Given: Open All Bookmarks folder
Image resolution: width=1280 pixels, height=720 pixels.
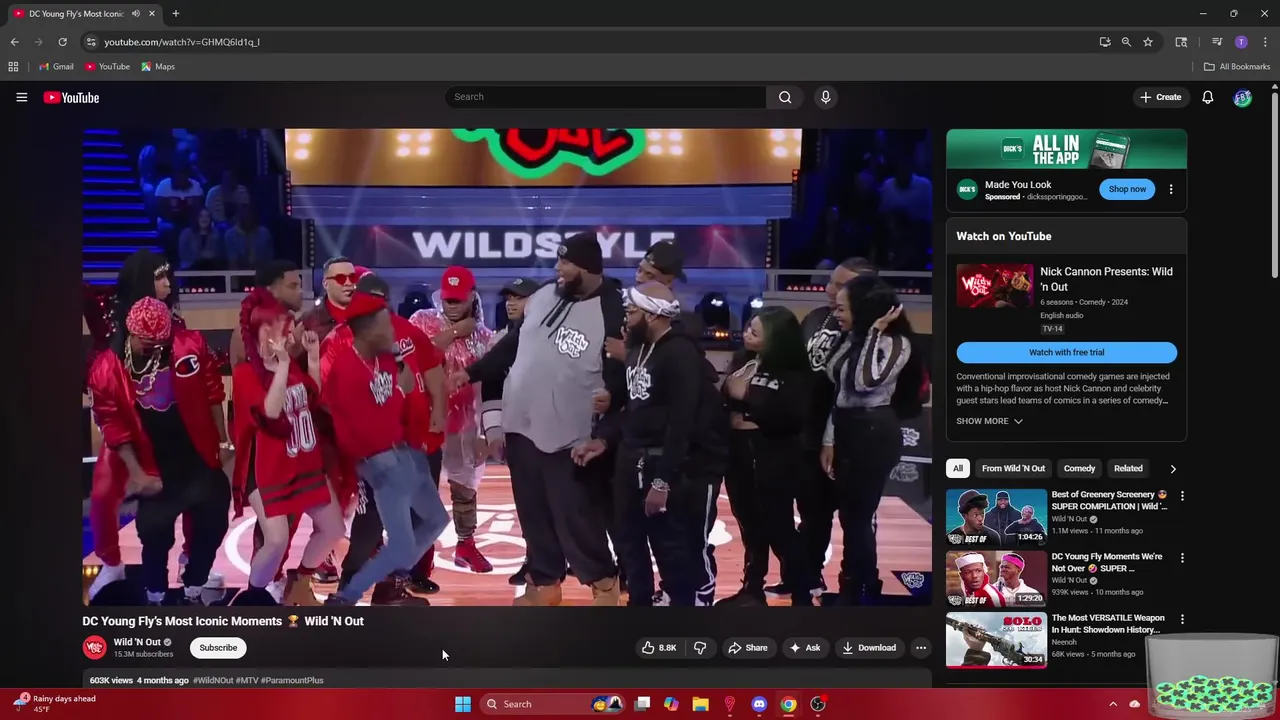Looking at the screenshot, I should 1237,67.
